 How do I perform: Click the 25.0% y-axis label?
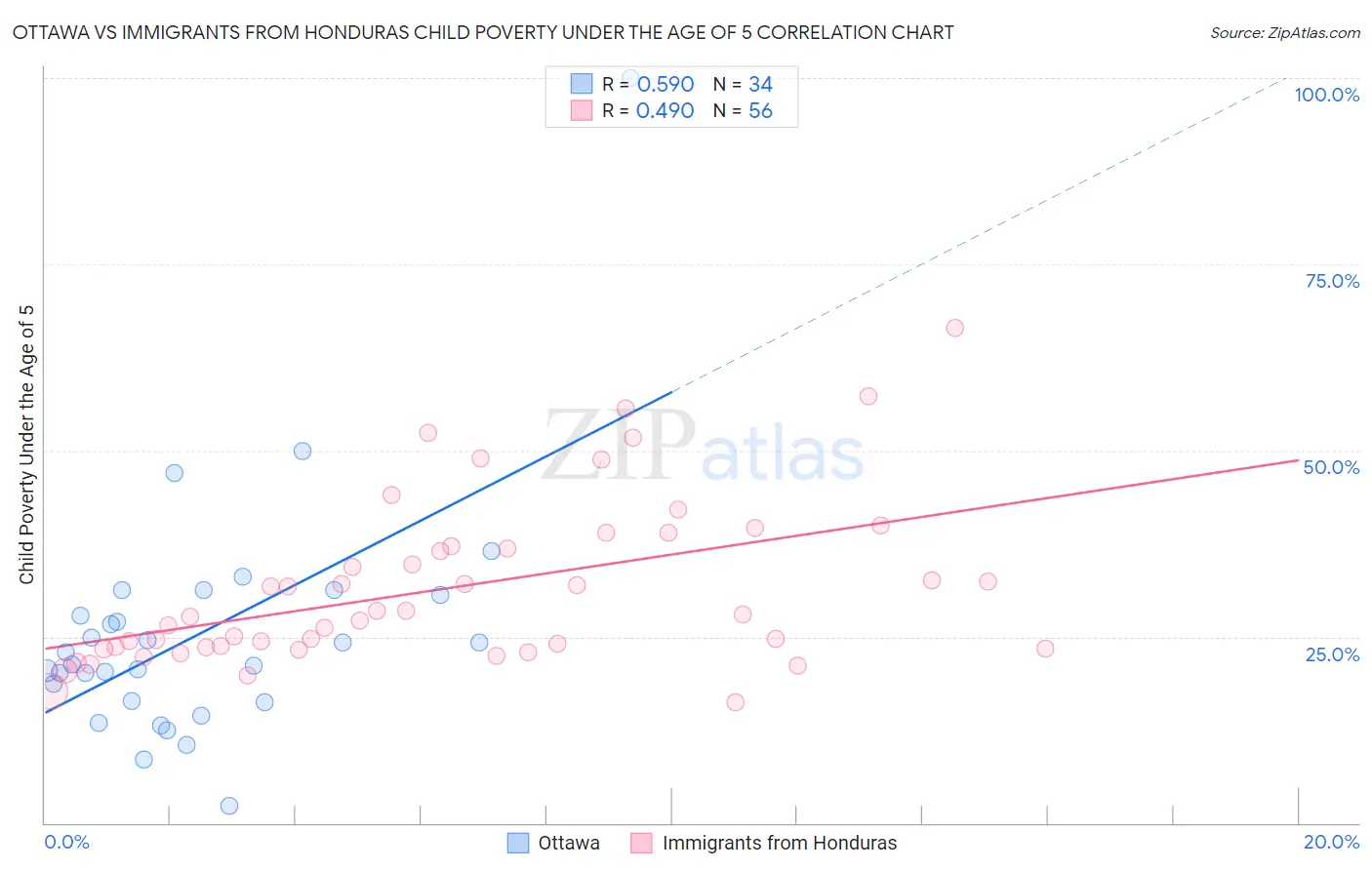coord(1332,653)
